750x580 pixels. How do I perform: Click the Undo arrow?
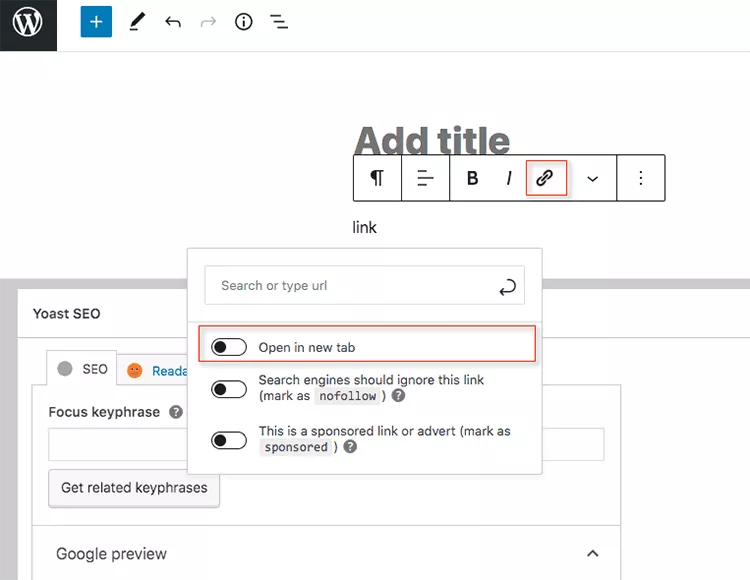pos(173,22)
